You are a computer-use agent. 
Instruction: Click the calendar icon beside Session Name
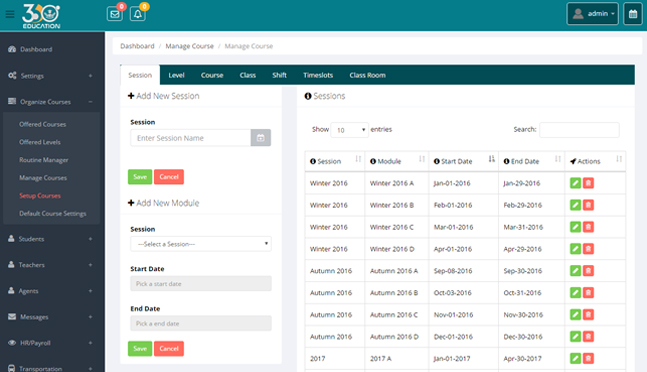point(260,138)
